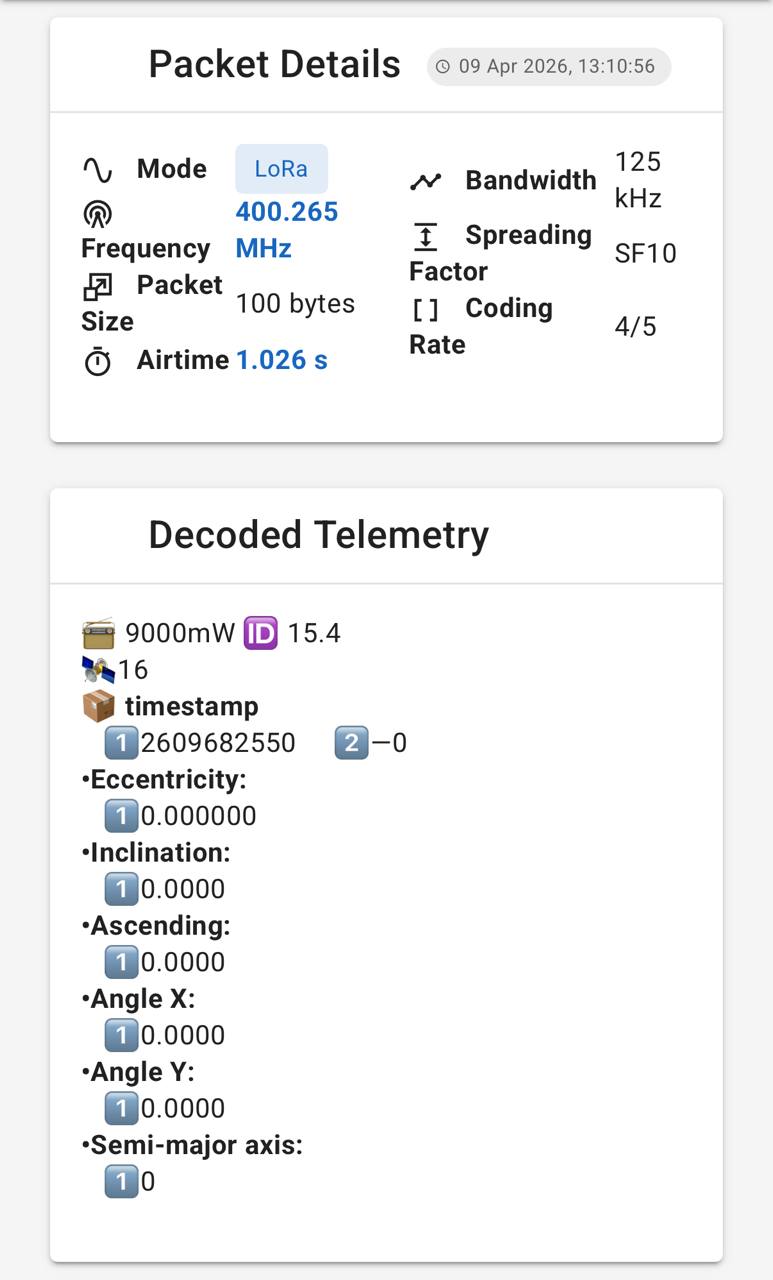Click the 1.026 s airtime value
Viewport: 773px width, 1280px height.
[282, 360]
